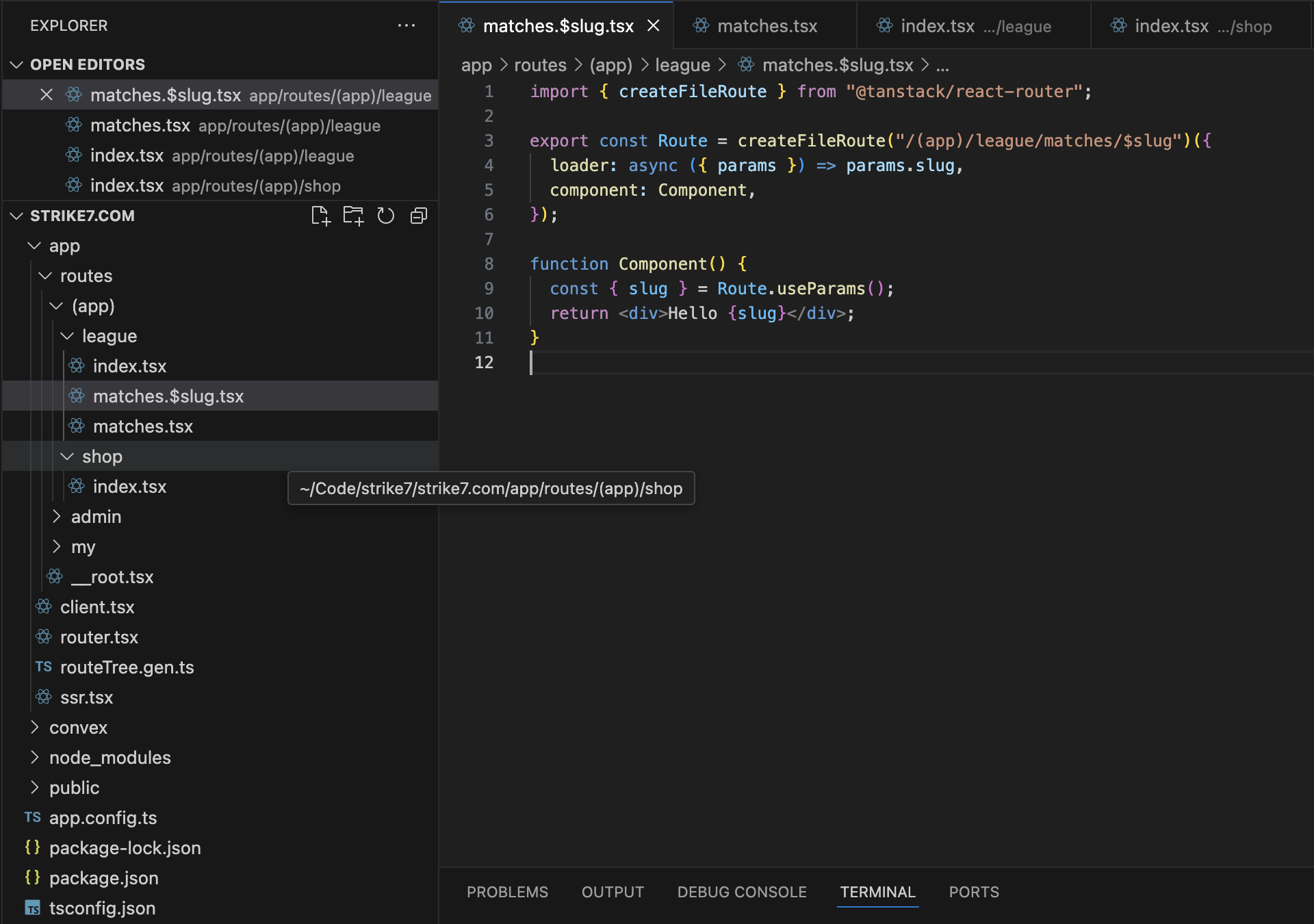Screen dimensions: 1314x924
Task: Click React icon beside client.tsx
Action: [x=44, y=606]
